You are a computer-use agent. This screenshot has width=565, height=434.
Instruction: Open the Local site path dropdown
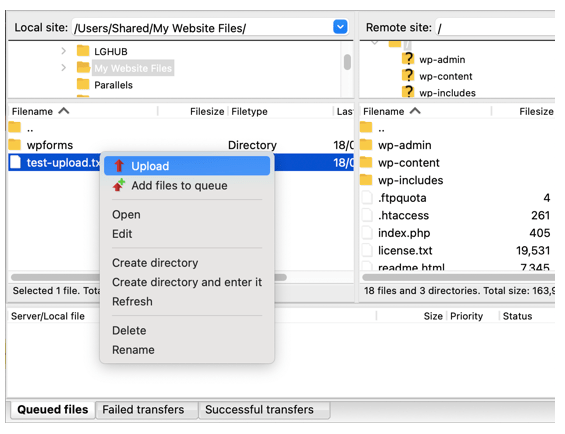(340, 27)
